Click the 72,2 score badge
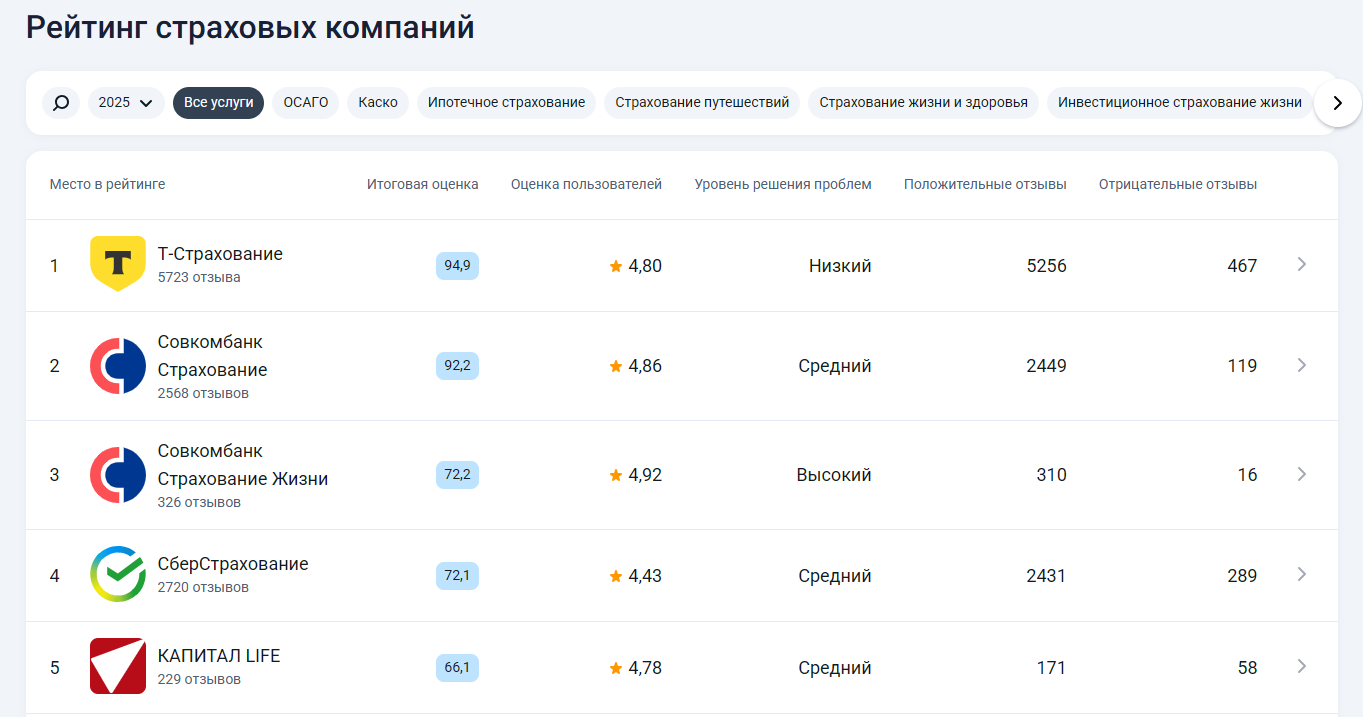This screenshot has width=1363, height=717. 457,475
